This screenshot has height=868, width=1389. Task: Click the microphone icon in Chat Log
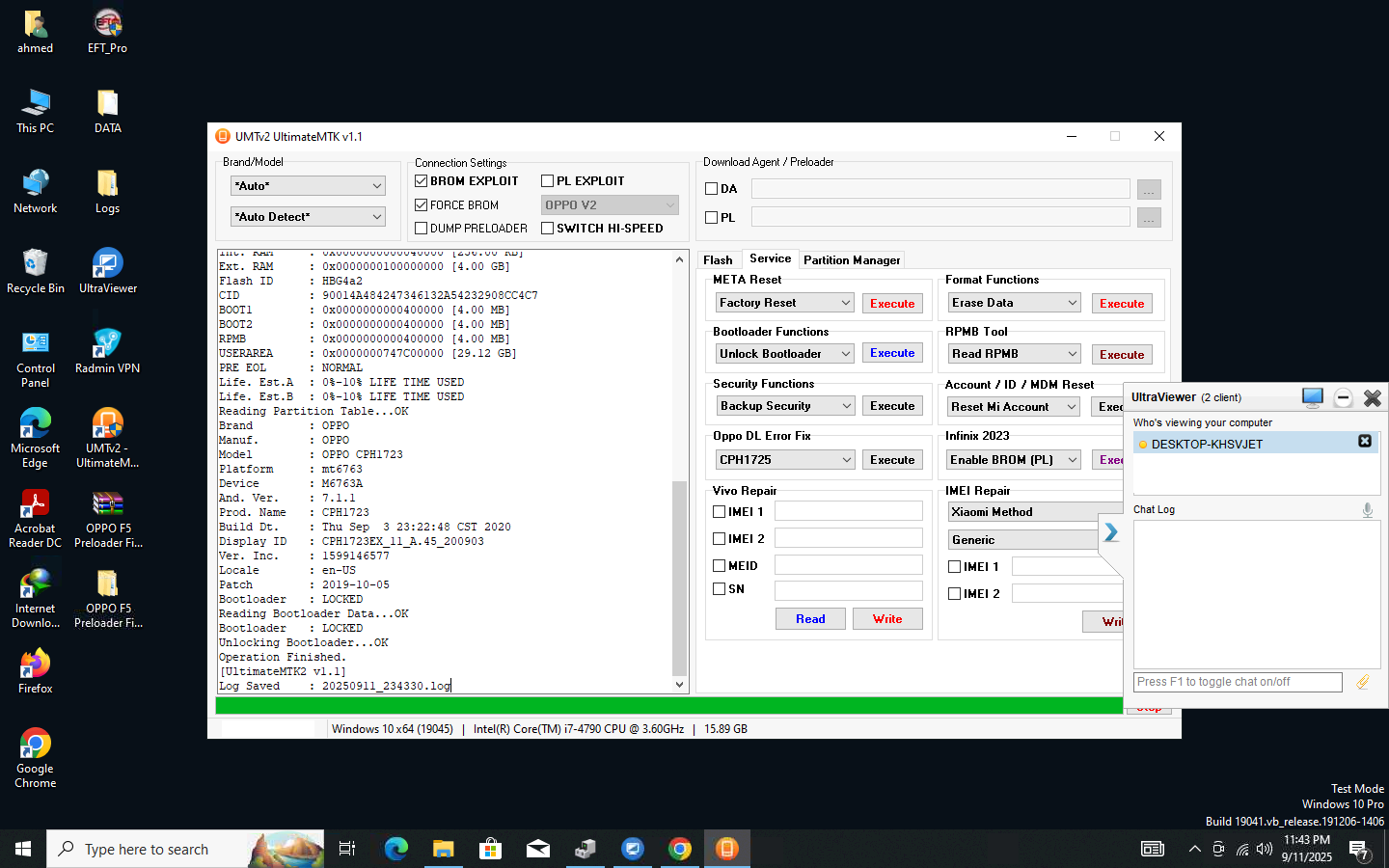pos(1367,509)
